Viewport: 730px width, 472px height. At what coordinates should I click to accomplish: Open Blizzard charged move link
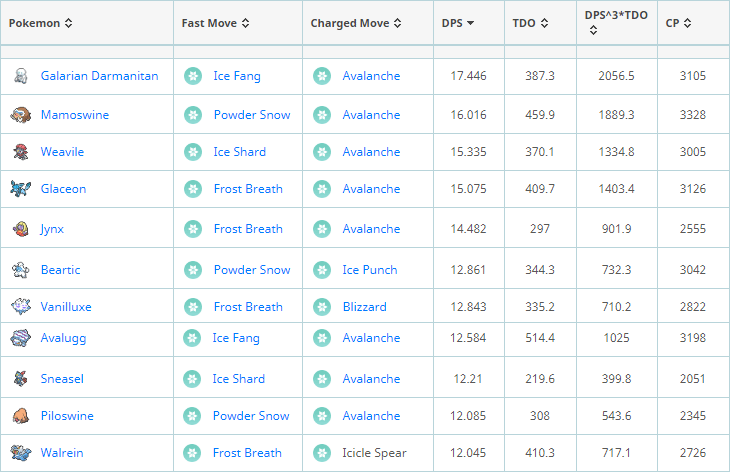365,306
